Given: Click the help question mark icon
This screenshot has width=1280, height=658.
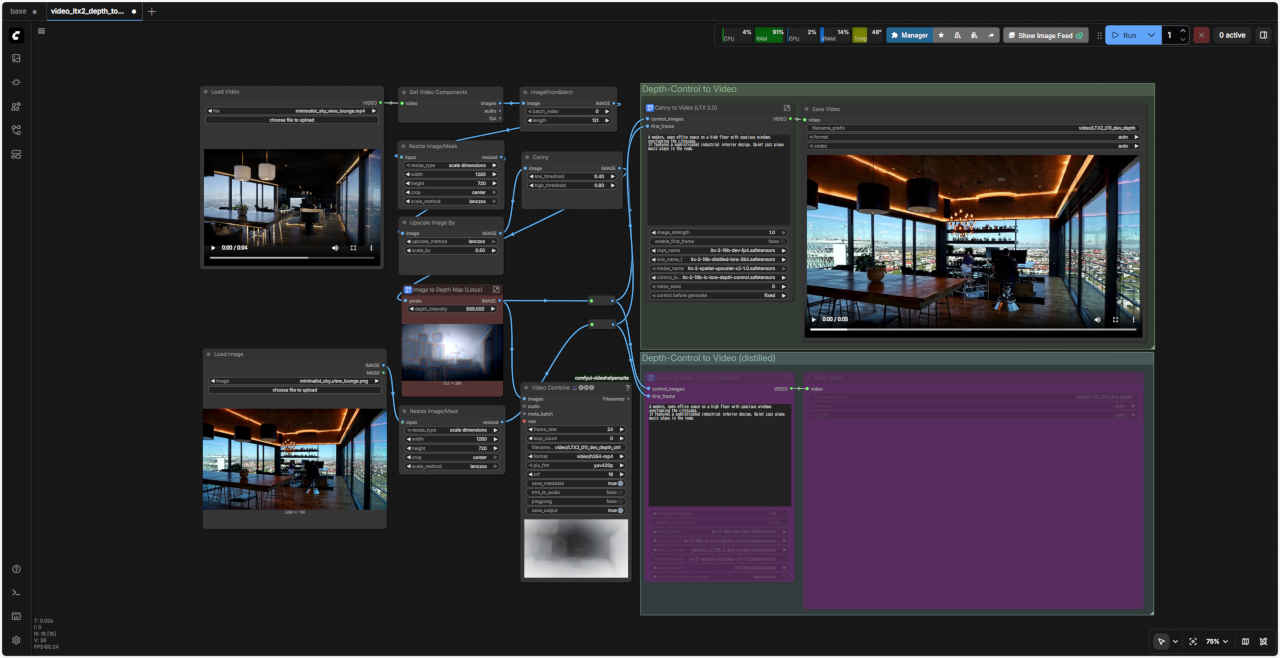Looking at the screenshot, I should (x=16, y=569).
